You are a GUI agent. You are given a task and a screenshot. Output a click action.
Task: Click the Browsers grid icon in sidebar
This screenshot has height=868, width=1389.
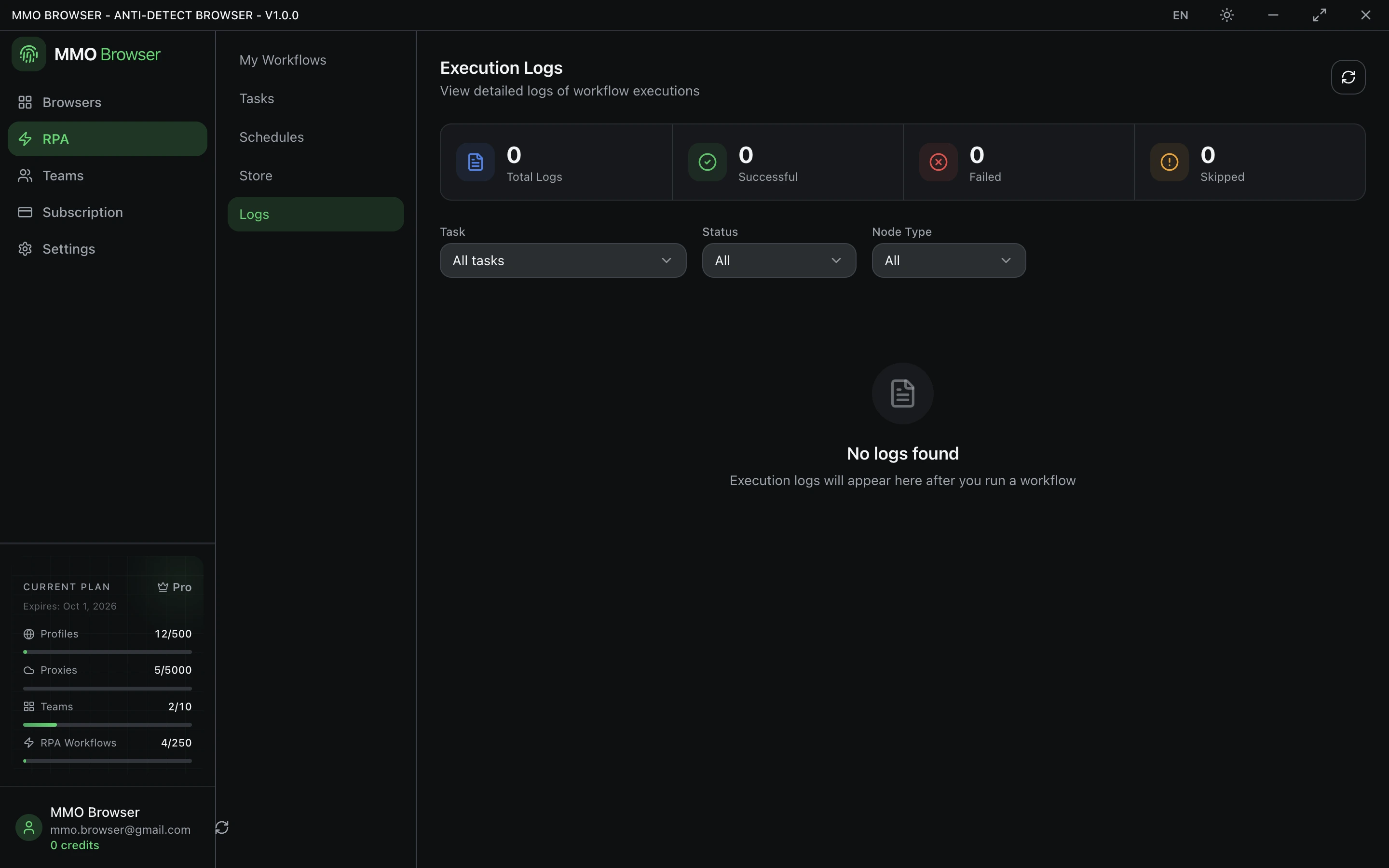point(25,102)
